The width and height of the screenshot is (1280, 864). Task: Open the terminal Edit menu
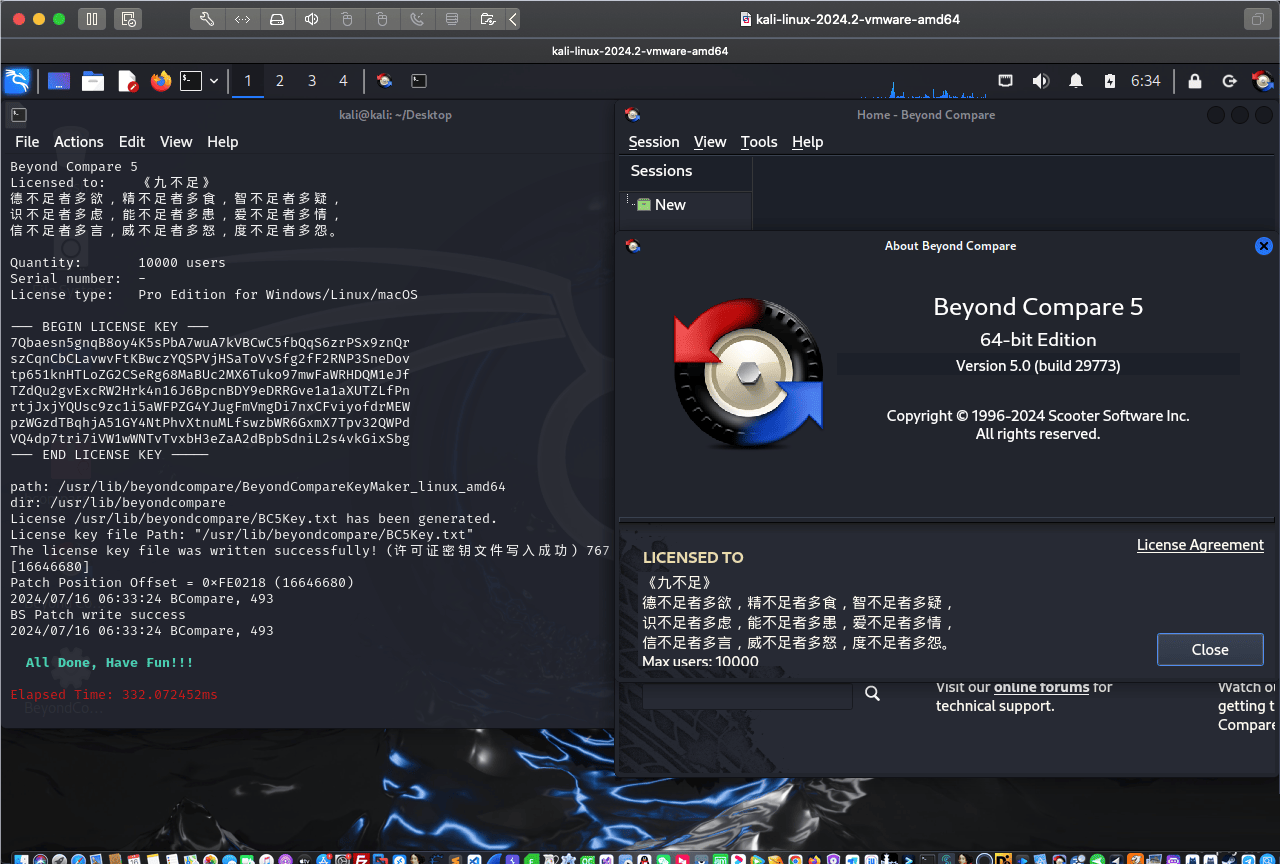click(132, 142)
